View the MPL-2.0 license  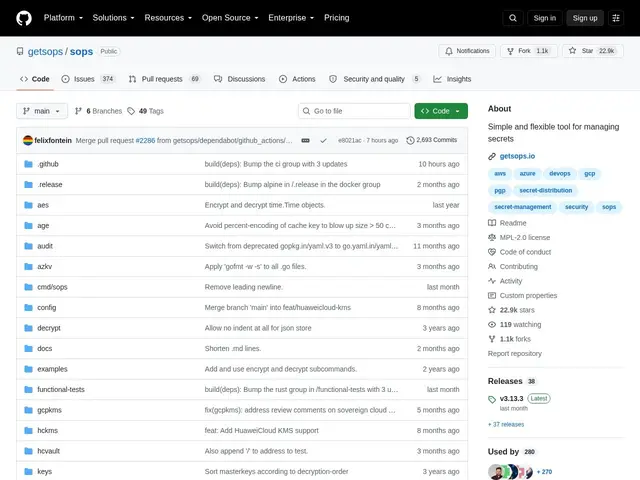519,238
